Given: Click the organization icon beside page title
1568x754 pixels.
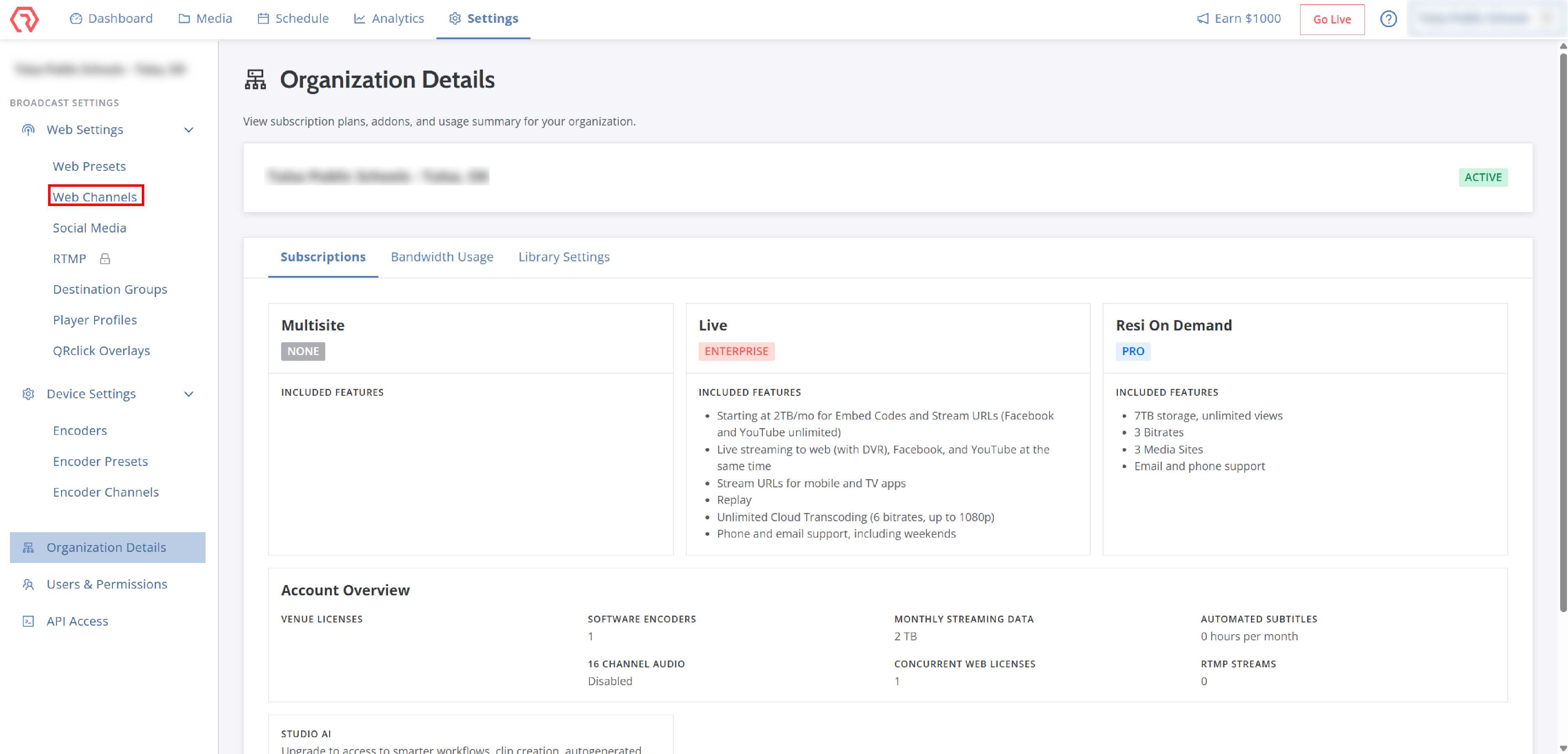Looking at the screenshot, I should pos(256,80).
